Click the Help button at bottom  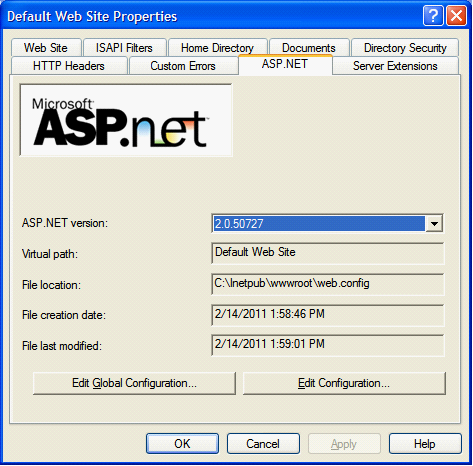(425, 444)
